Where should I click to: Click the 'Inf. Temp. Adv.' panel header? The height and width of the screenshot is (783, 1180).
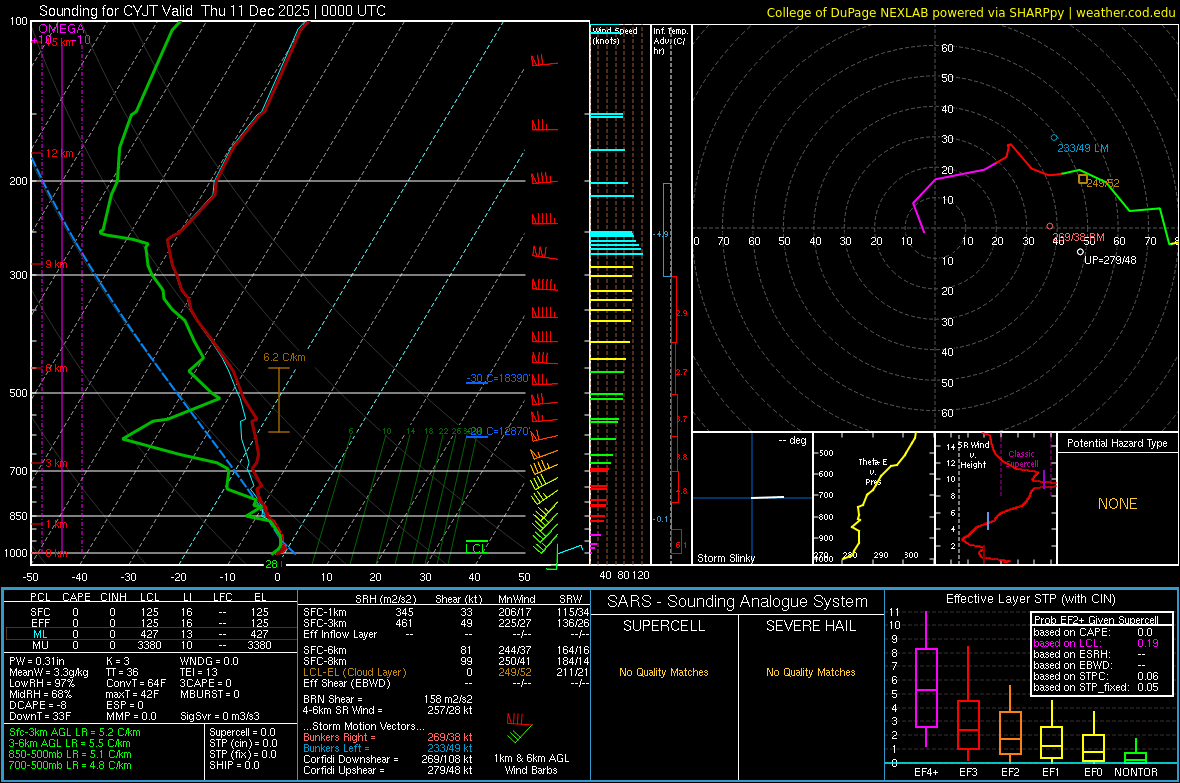(670, 41)
